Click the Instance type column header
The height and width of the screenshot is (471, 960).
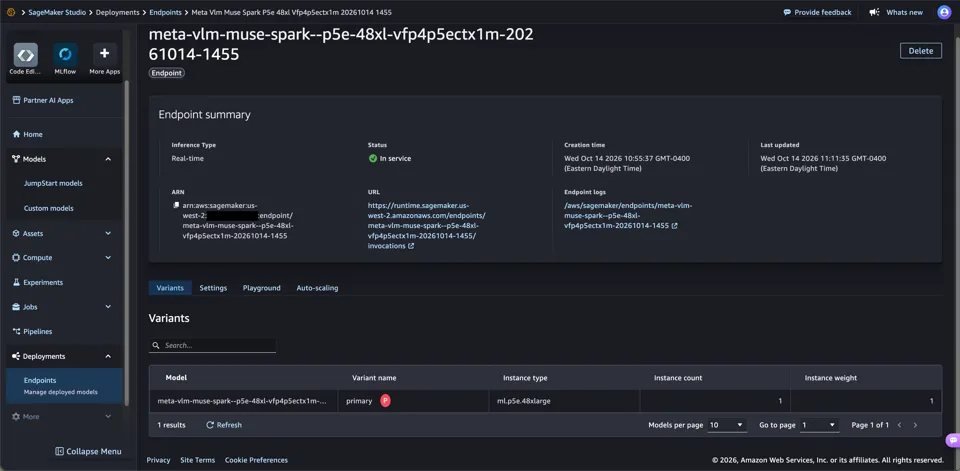click(525, 378)
